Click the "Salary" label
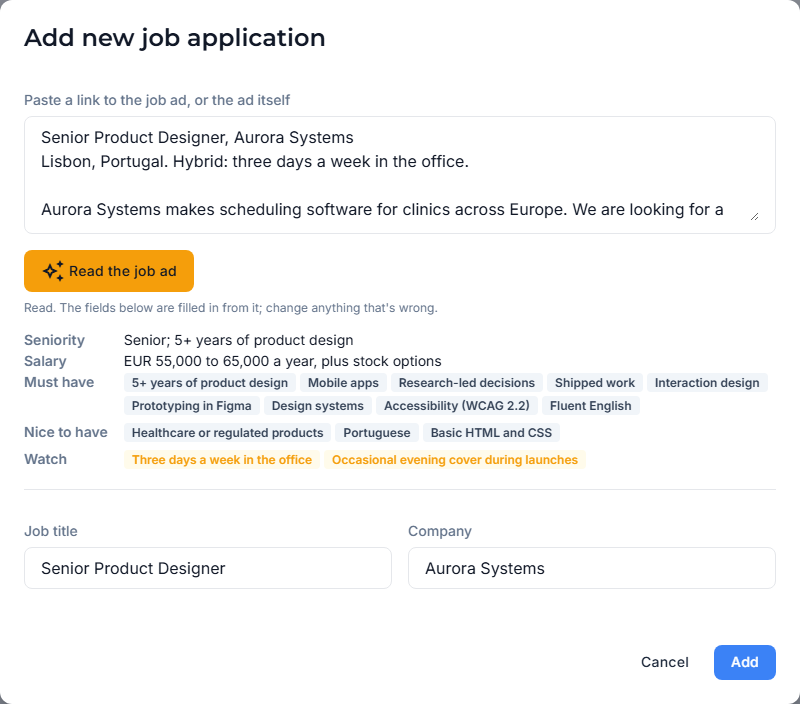The image size is (800, 704). pos(45,361)
